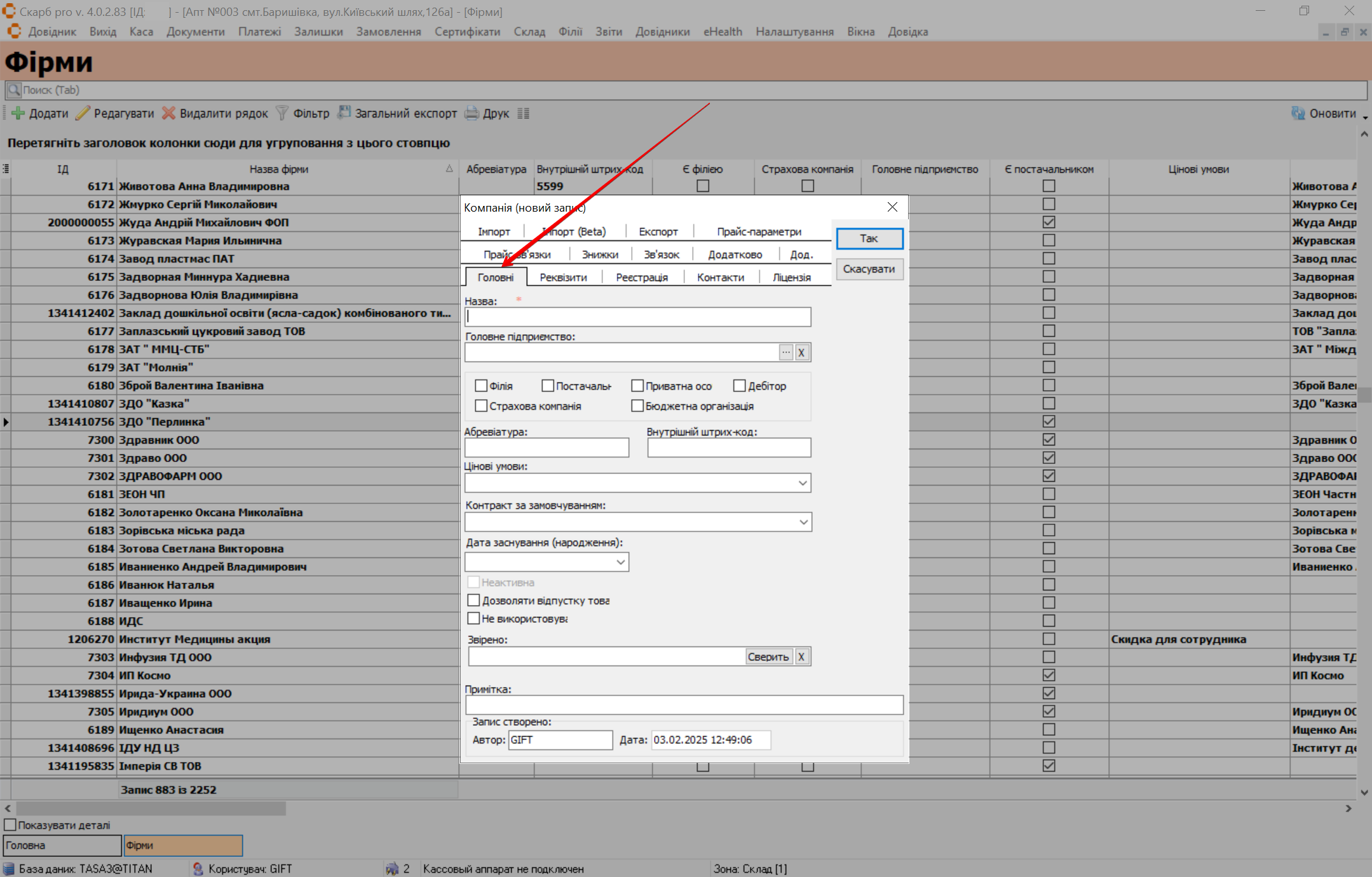Image resolution: width=1372 pixels, height=877 pixels.
Task: Click the Загальний експорт save icon
Action: coord(344,113)
